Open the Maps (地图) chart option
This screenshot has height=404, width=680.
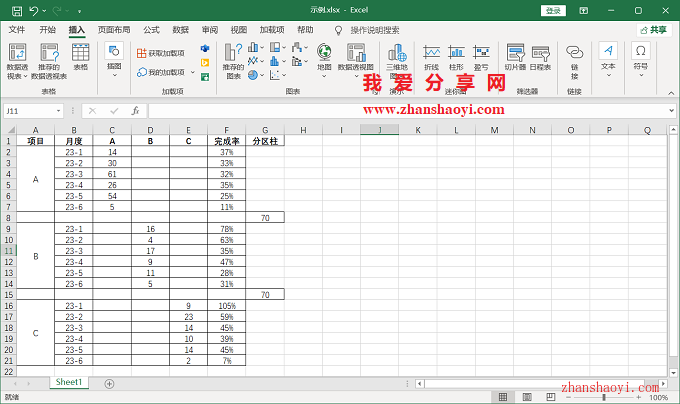coord(324,60)
